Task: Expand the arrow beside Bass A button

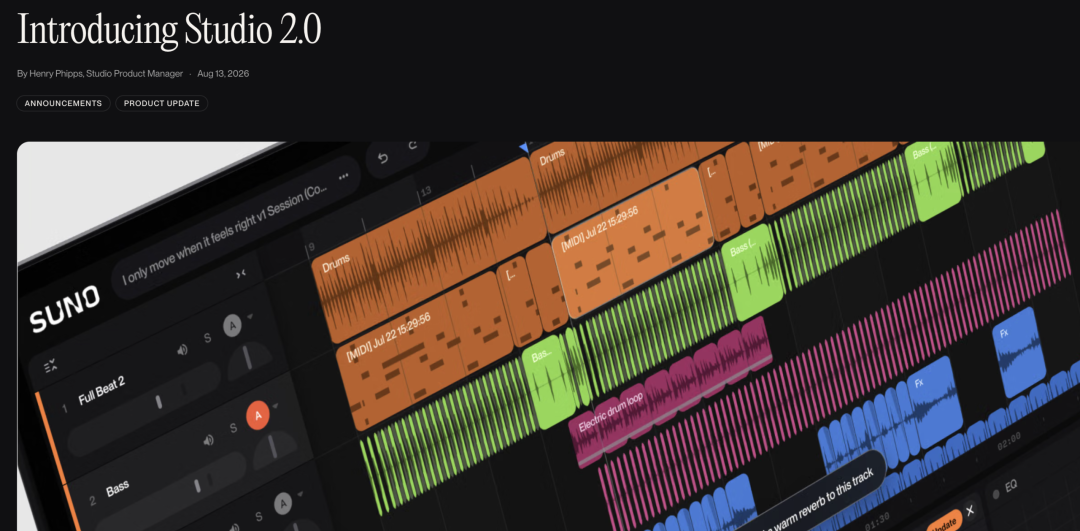Action: tap(276, 406)
